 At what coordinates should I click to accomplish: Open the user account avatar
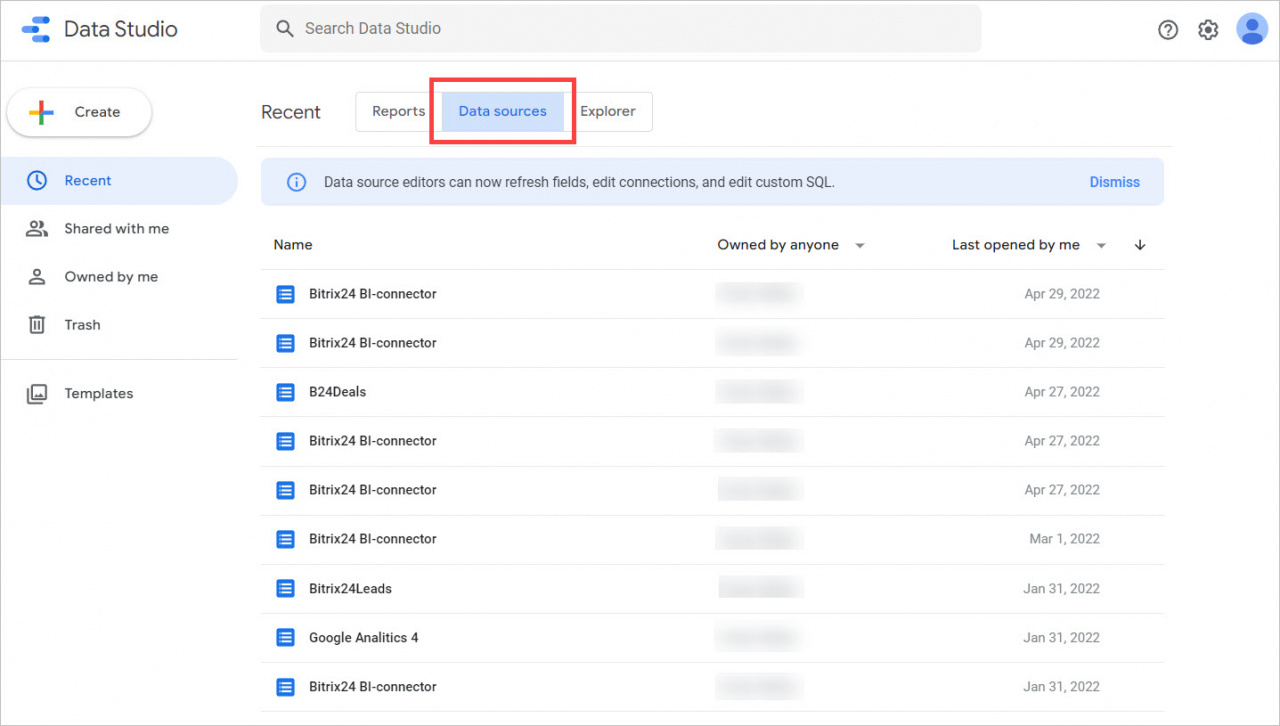click(x=1252, y=29)
